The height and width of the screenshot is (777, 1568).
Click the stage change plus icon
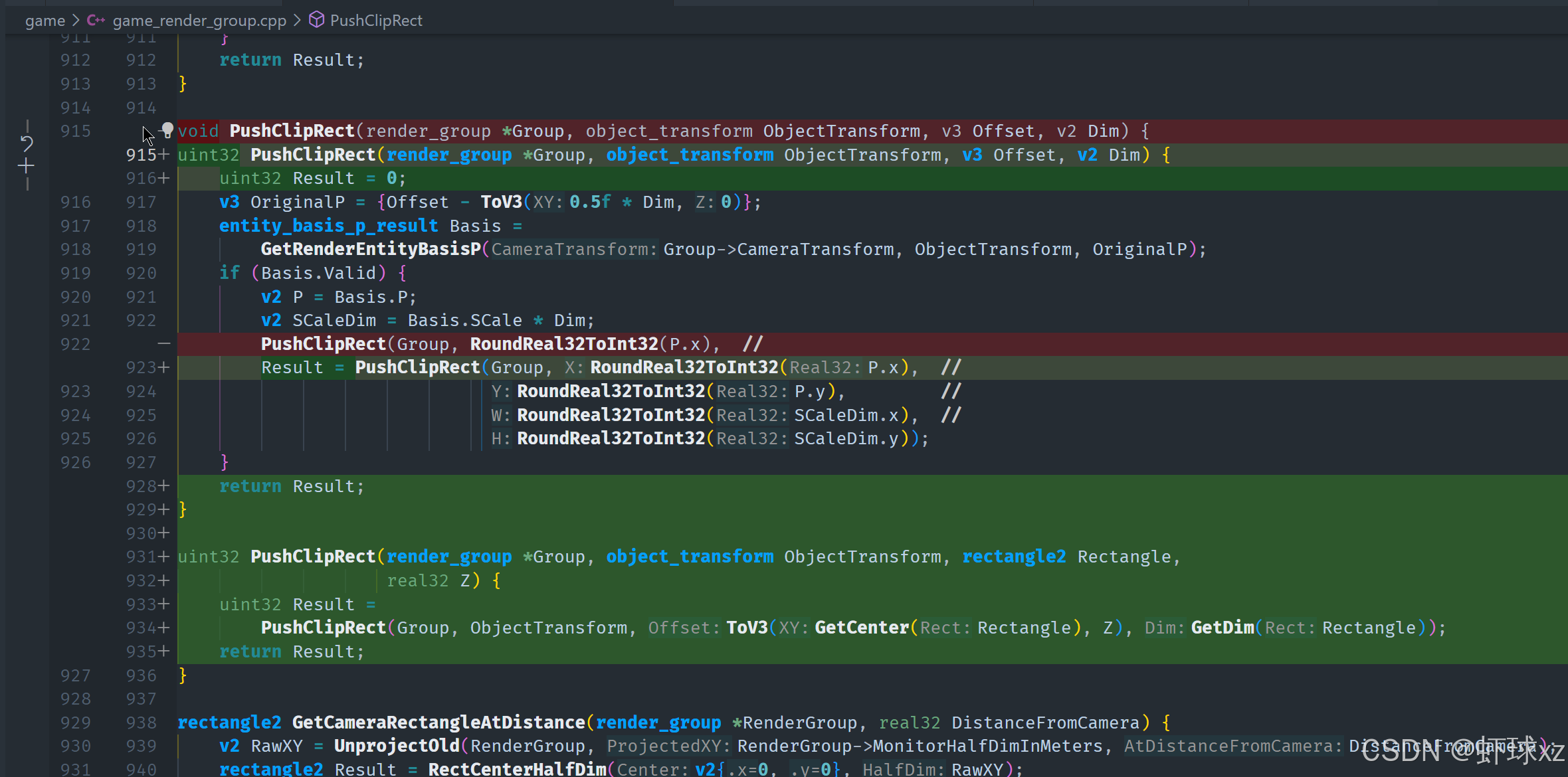tap(27, 166)
